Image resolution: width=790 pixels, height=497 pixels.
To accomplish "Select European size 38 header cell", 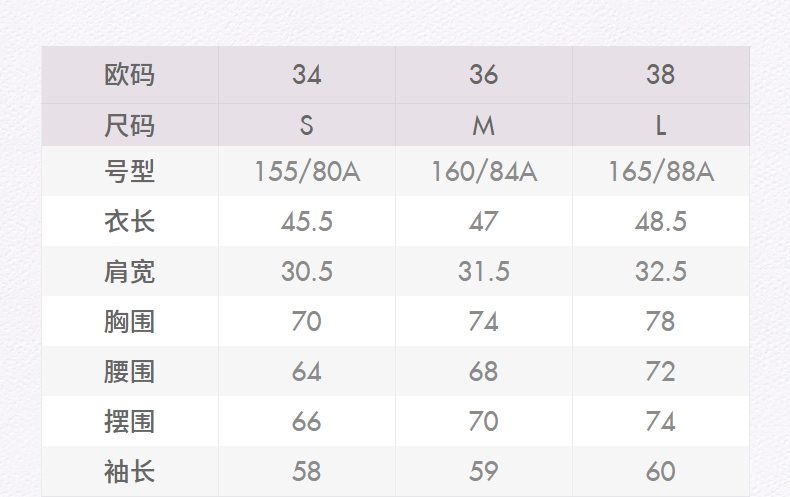I will (x=661, y=75).
